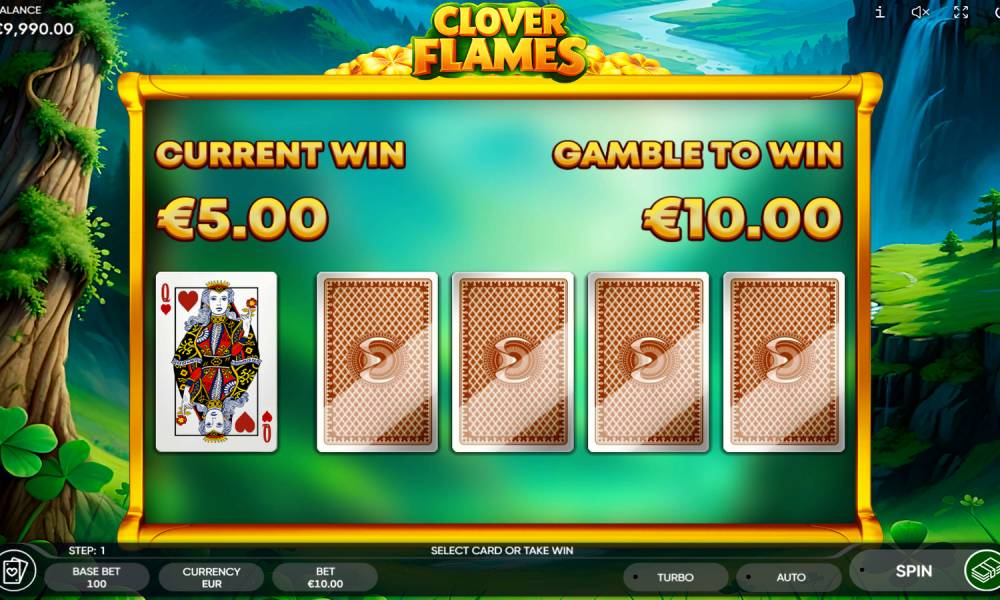Select the second face-down card
Viewport: 1000px width, 600px height.
[513, 362]
